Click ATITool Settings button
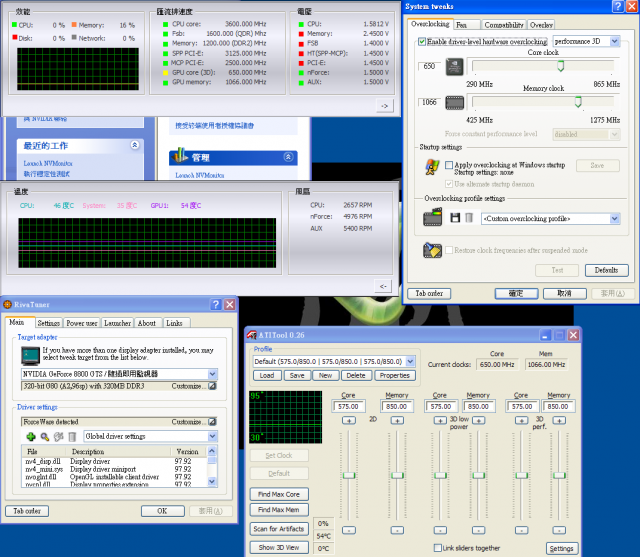640x557 pixels. (562, 548)
